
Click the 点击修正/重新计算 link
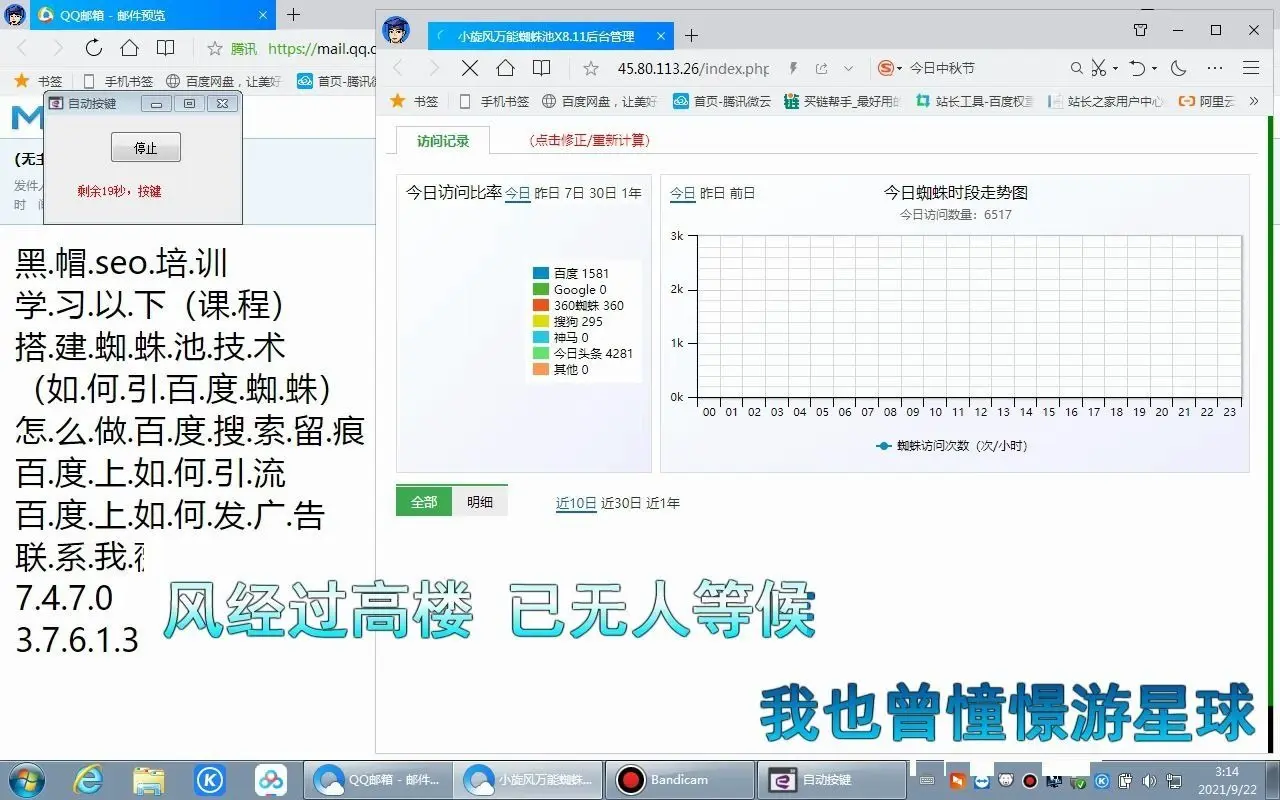coord(589,141)
